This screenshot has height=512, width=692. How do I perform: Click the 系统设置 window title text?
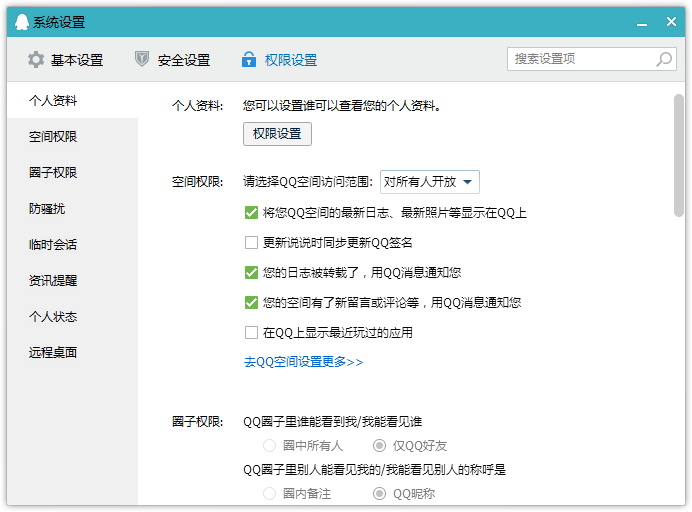(x=59, y=22)
